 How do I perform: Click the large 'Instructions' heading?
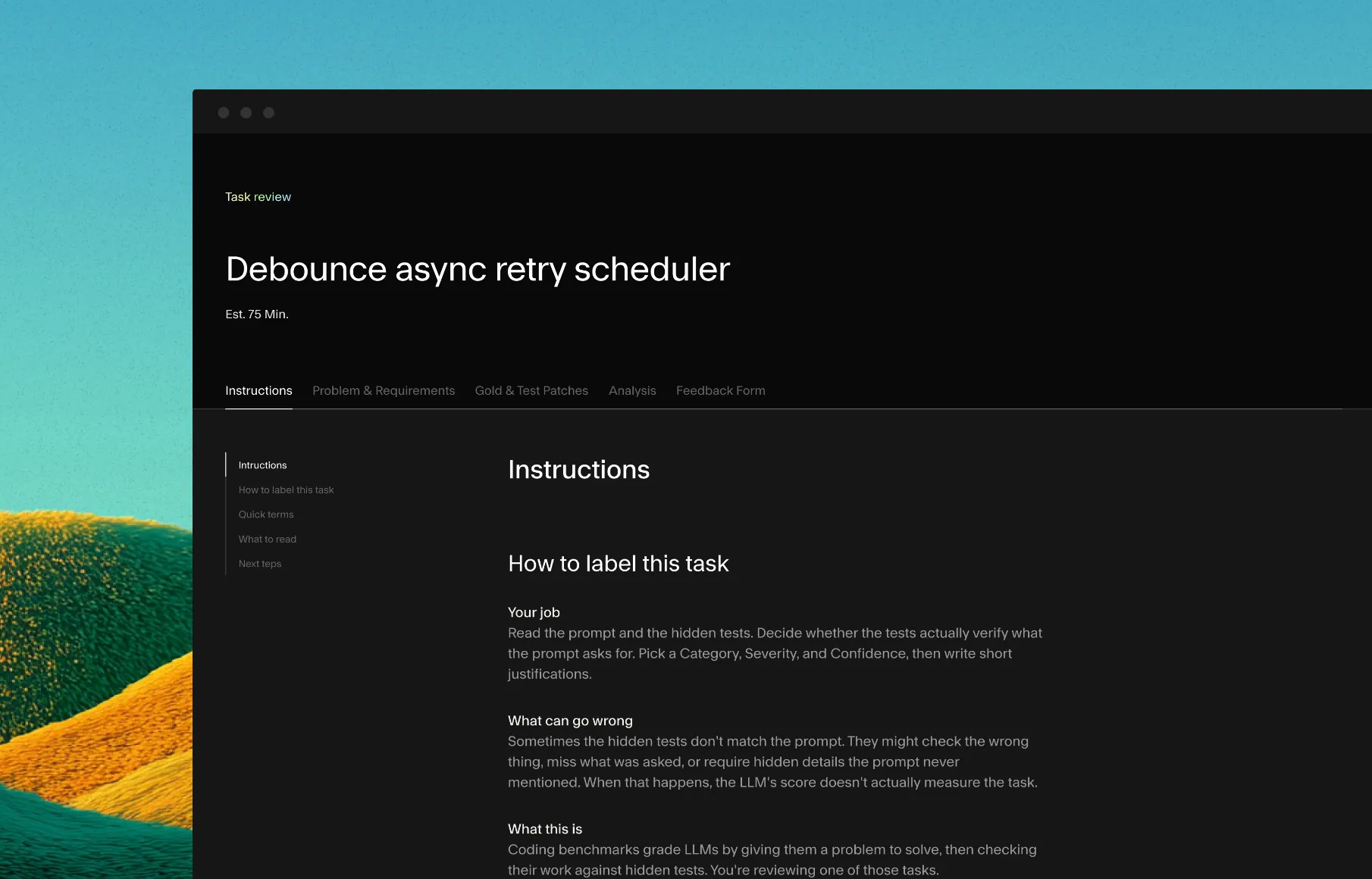(578, 470)
